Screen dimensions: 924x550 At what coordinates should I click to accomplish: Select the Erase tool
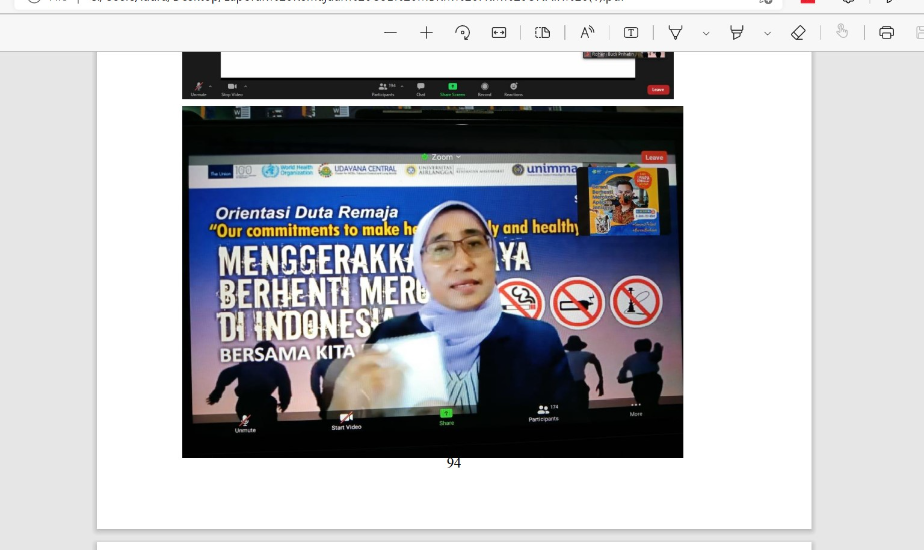798,33
